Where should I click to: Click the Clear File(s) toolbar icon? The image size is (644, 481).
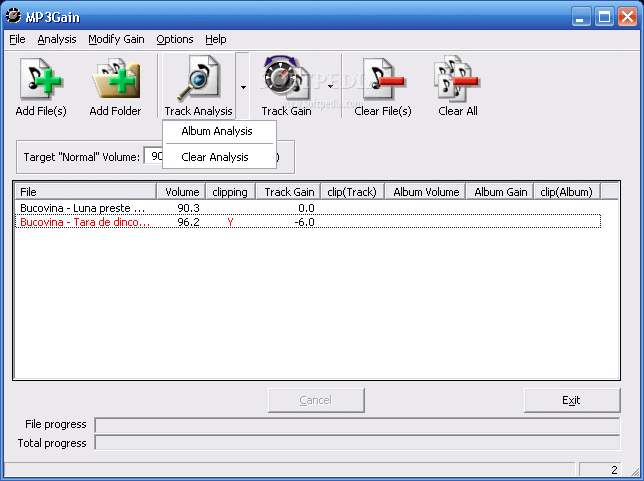pyautogui.click(x=383, y=78)
